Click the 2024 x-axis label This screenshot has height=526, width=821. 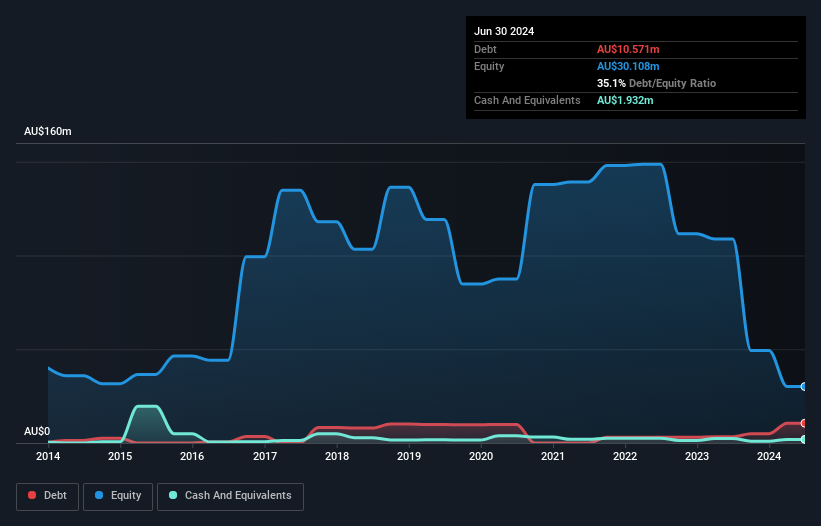point(769,456)
